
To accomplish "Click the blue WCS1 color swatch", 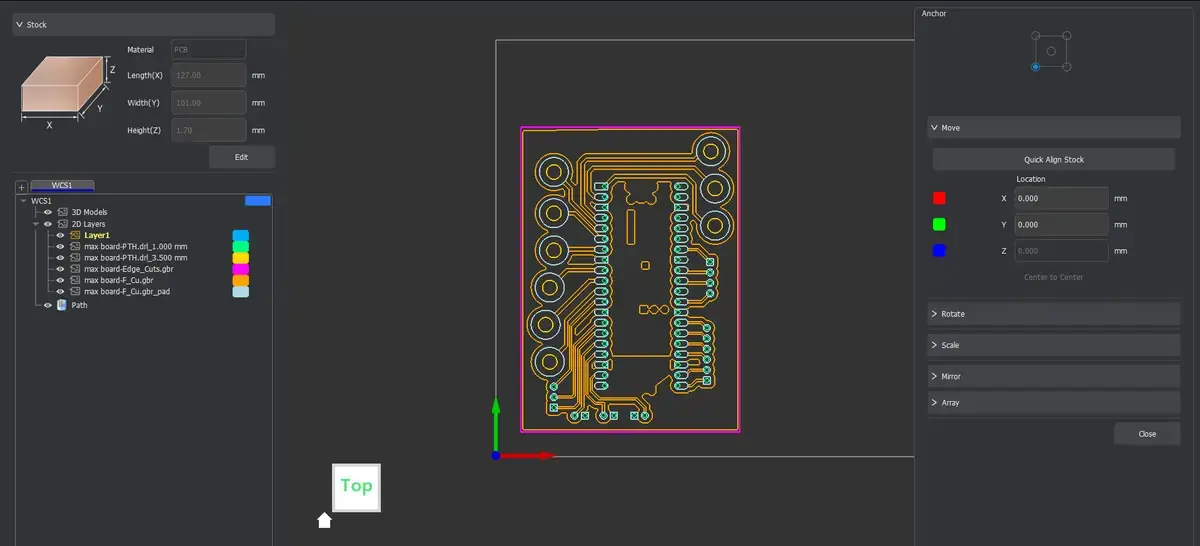I will 258,201.
